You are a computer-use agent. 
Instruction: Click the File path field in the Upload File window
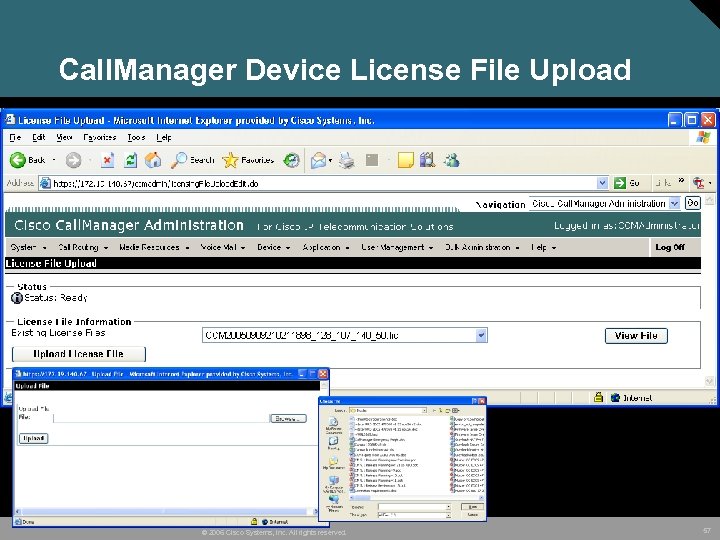pyautogui.click(x=161, y=418)
